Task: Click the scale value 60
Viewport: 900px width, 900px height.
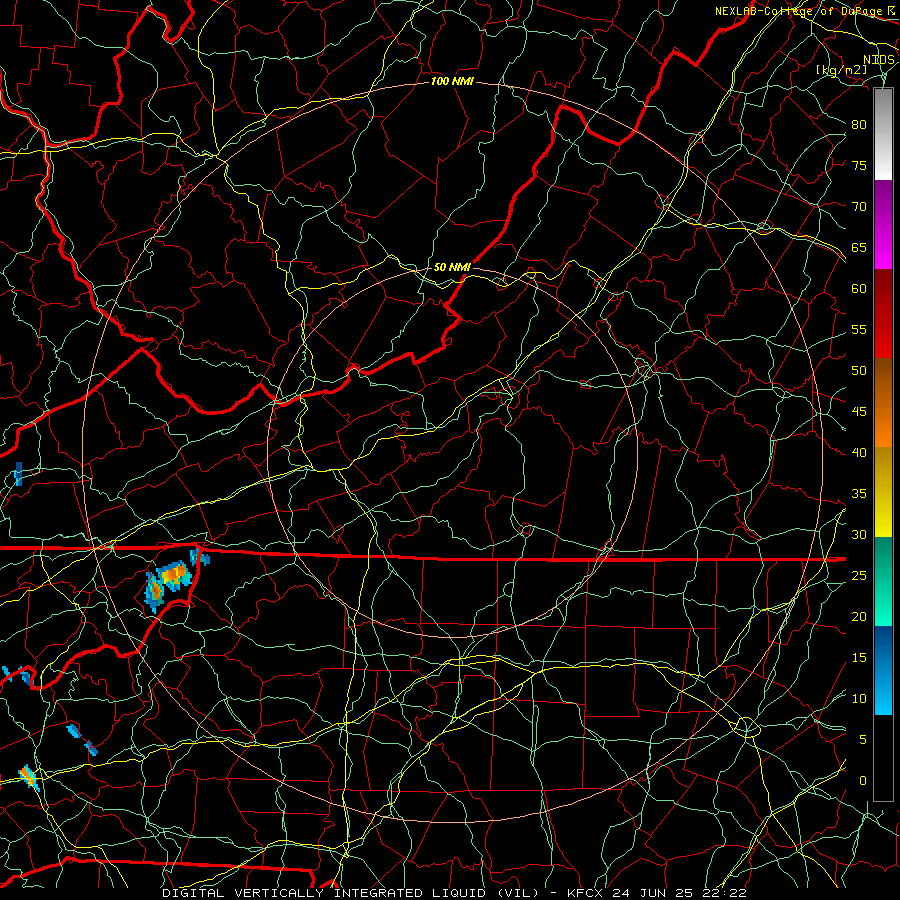Action: click(x=859, y=289)
